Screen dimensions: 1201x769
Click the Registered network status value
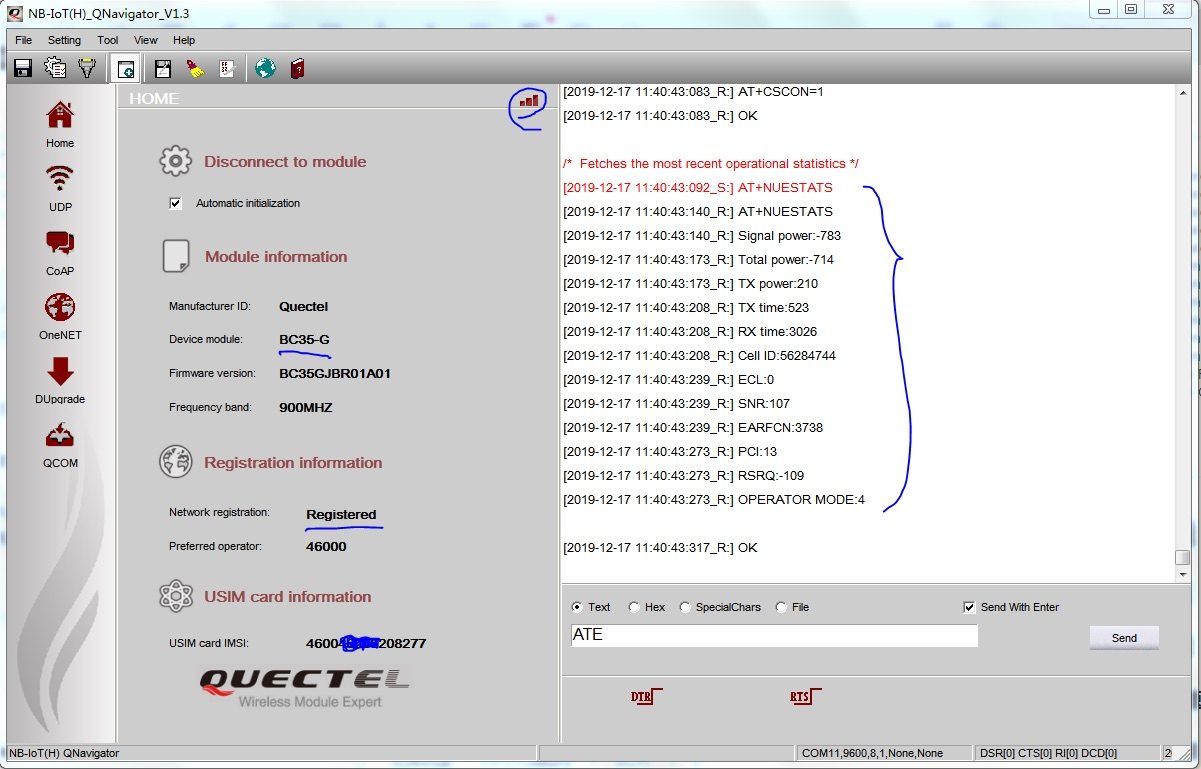click(341, 514)
